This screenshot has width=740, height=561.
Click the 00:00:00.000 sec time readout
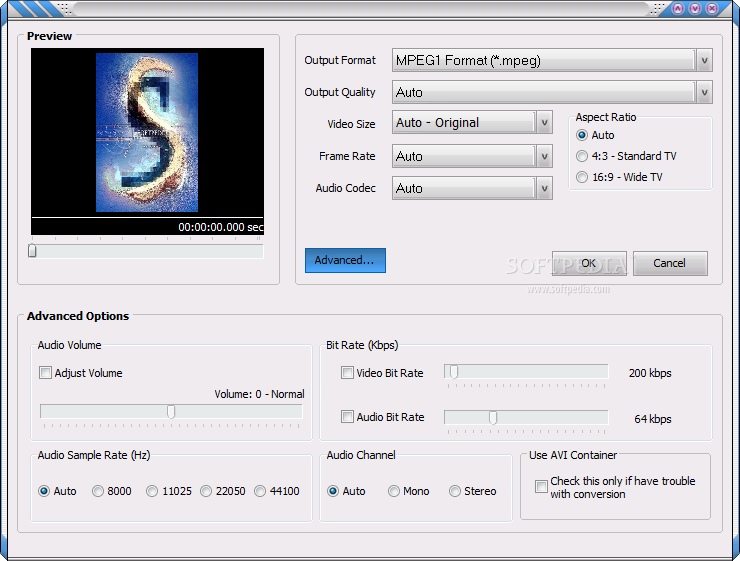point(220,227)
